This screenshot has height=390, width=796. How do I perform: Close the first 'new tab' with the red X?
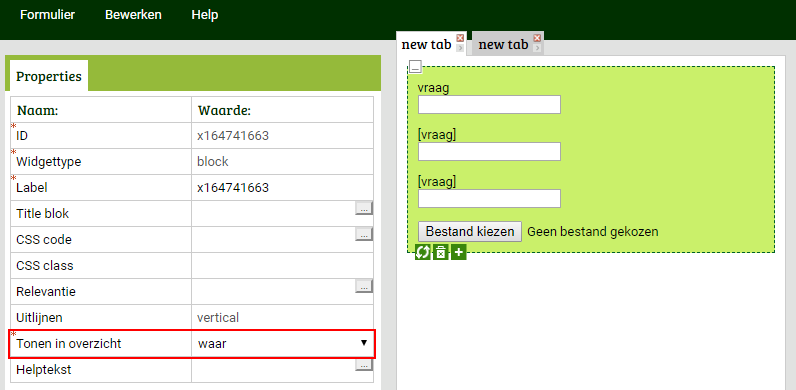coord(460,38)
